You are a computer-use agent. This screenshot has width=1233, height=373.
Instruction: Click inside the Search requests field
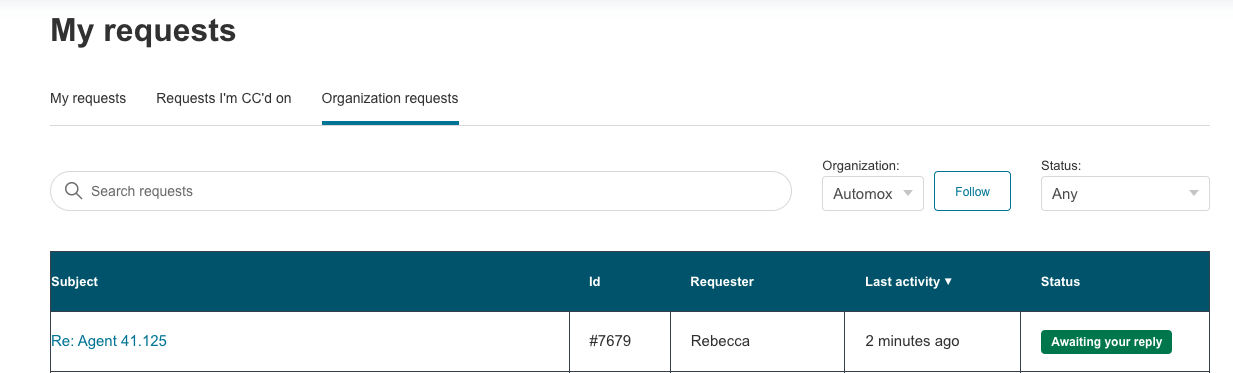[x=421, y=191]
